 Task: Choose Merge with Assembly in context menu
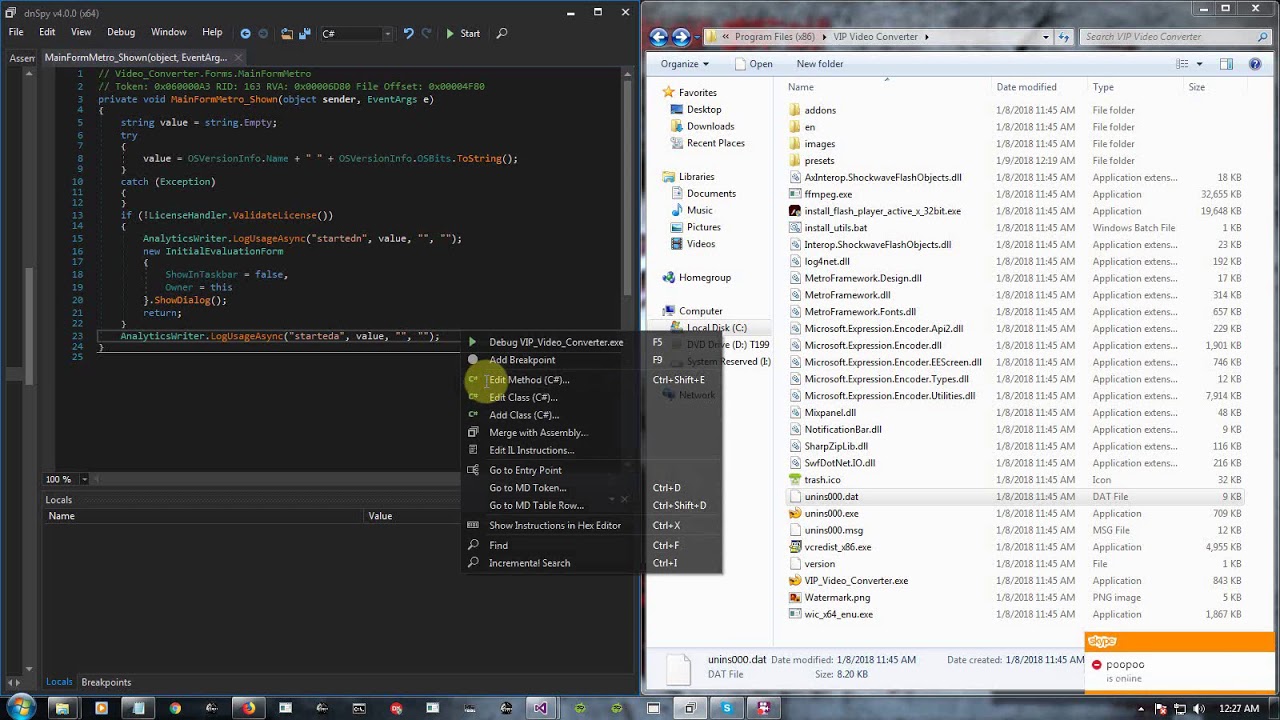tap(538, 433)
